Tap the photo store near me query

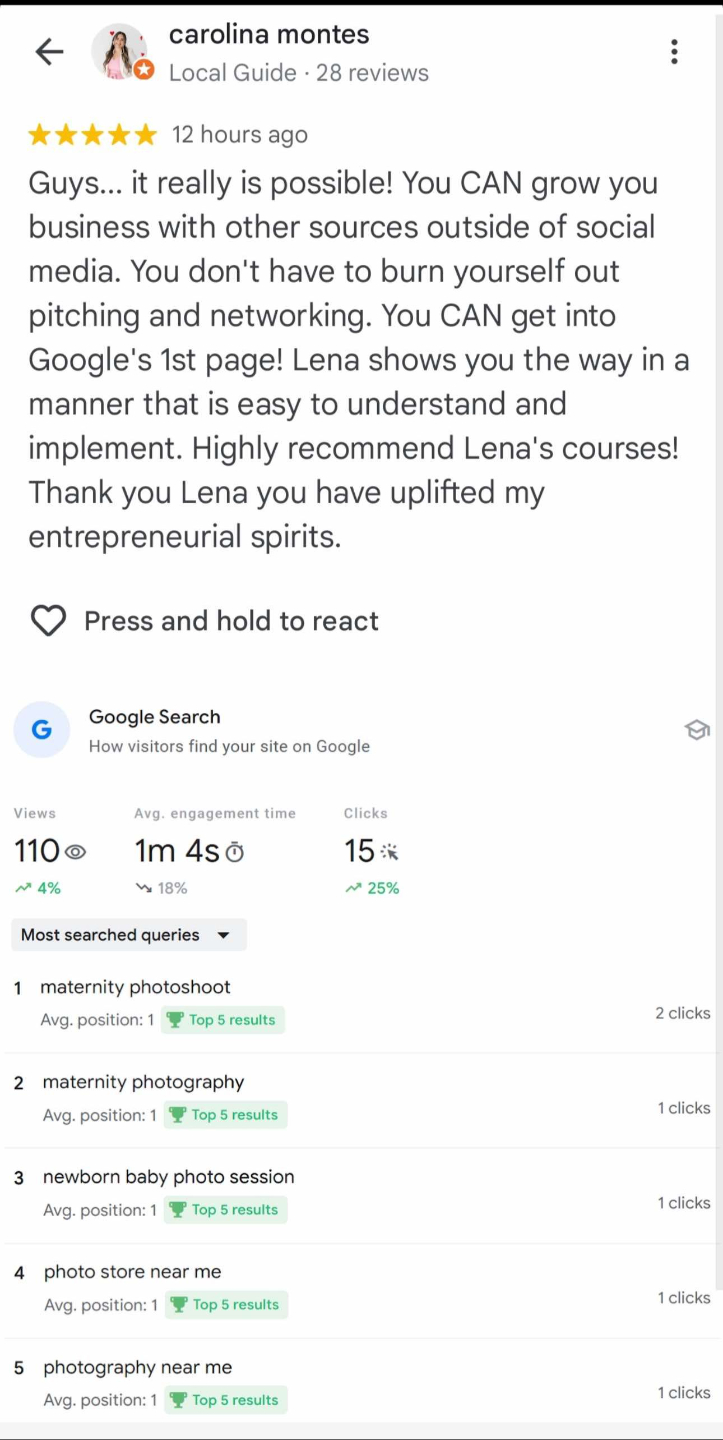point(132,1272)
